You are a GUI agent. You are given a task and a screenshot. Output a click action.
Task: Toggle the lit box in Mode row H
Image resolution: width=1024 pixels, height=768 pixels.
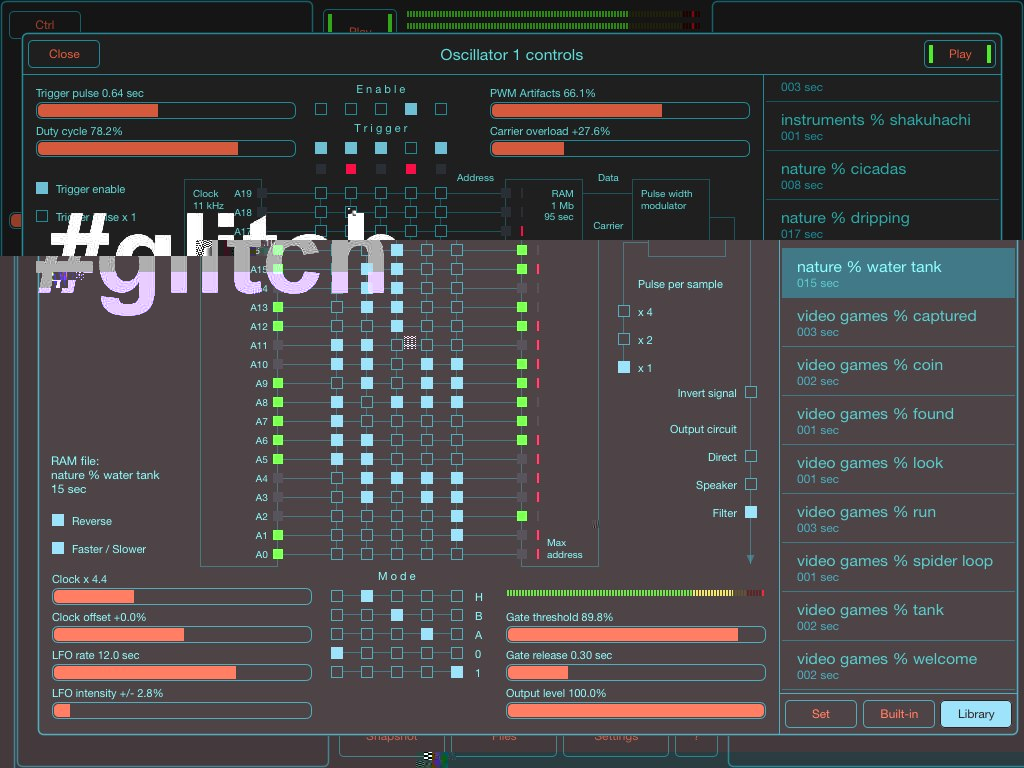point(367,596)
